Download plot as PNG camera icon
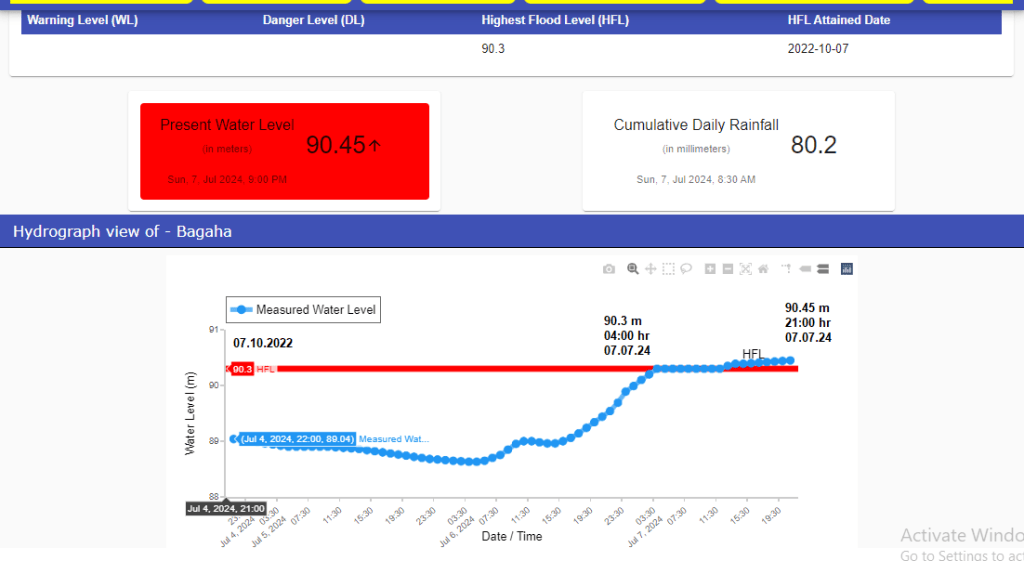The image size is (1024, 561). (609, 269)
